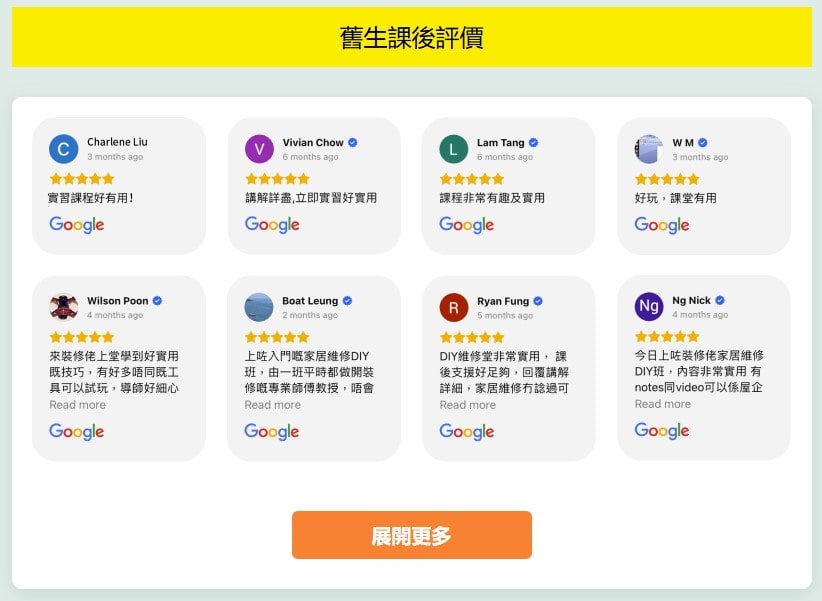
Task: Open Boat Leung's profile photo
Action: (x=259, y=307)
